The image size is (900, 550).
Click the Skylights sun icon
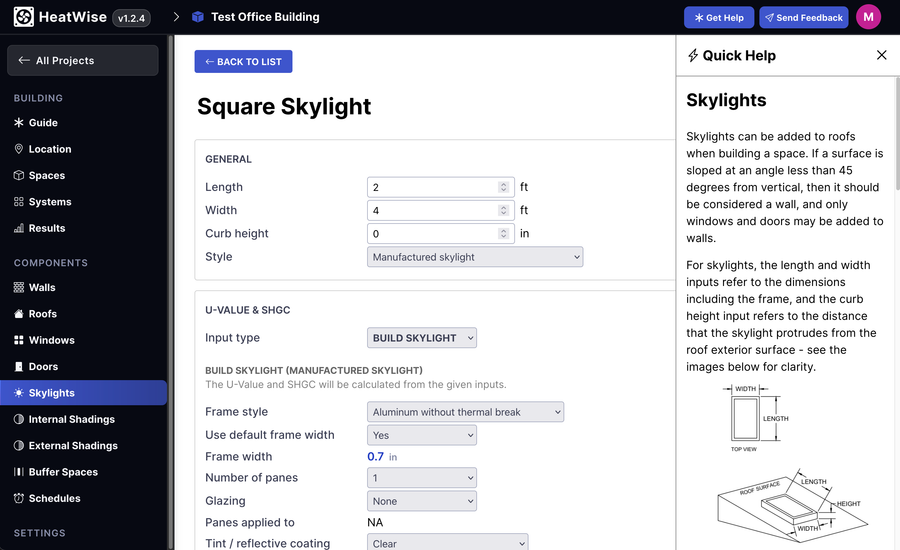[x=19, y=393]
